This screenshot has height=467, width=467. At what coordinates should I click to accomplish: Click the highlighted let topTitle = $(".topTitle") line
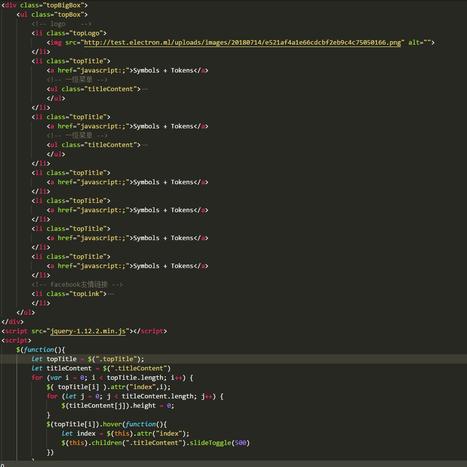click(88, 359)
